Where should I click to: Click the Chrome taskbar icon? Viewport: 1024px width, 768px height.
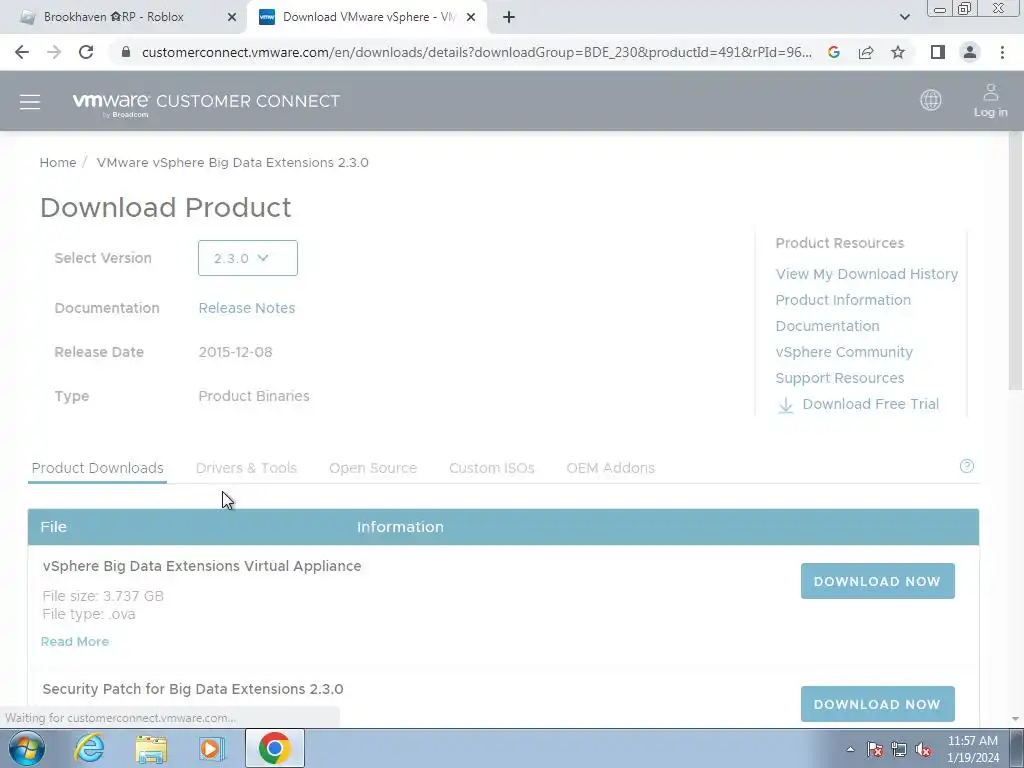[x=275, y=748]
